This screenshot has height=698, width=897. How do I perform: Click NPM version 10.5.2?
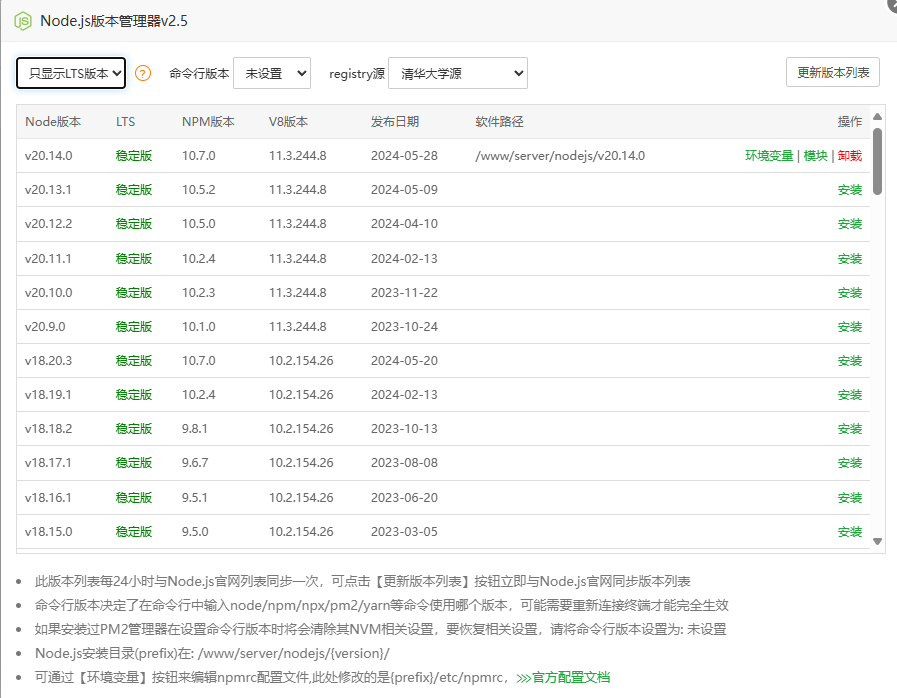[199, 190]
